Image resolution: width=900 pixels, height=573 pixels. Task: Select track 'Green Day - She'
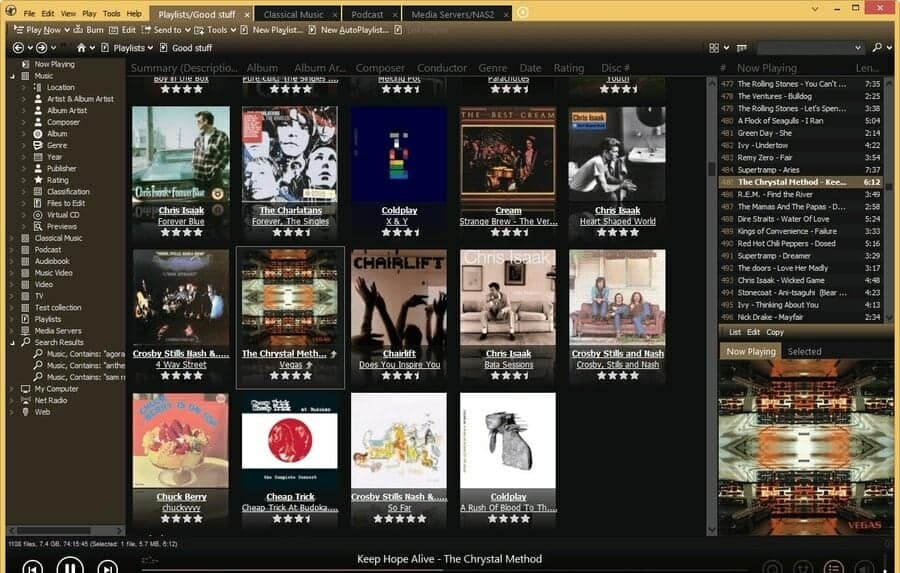[x=801, y=133]
